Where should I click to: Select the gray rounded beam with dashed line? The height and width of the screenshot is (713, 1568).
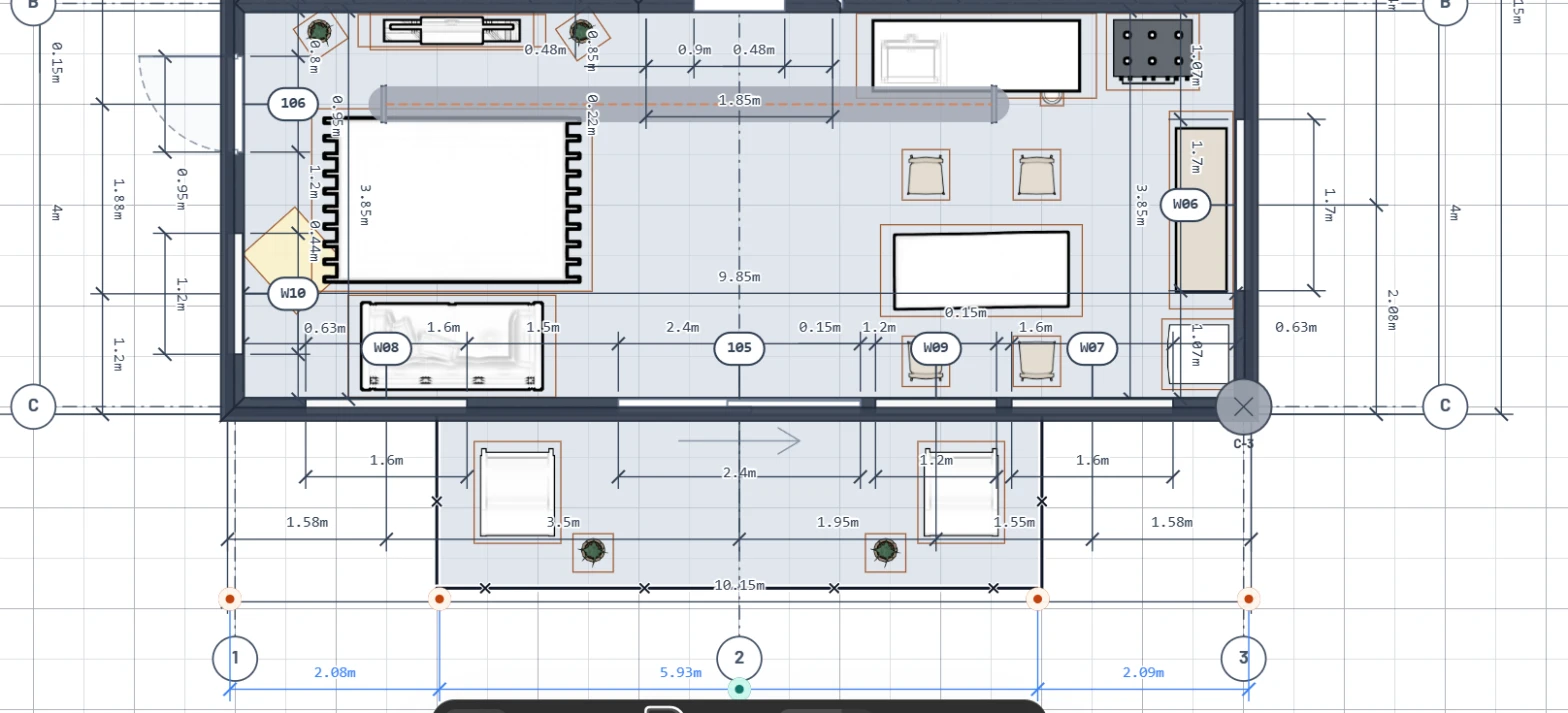point(689,104)
